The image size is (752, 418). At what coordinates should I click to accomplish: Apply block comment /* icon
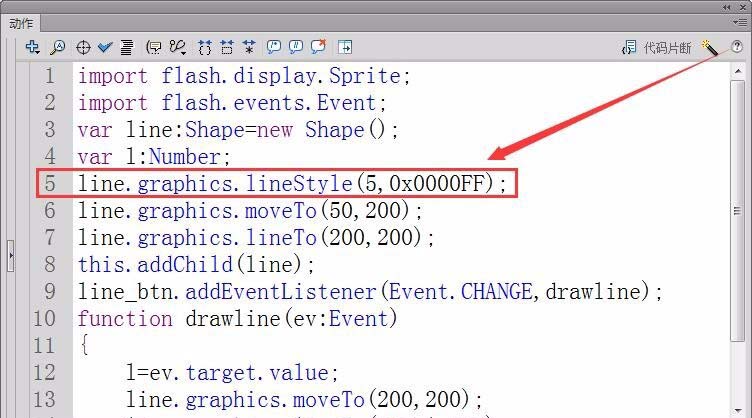273,47
